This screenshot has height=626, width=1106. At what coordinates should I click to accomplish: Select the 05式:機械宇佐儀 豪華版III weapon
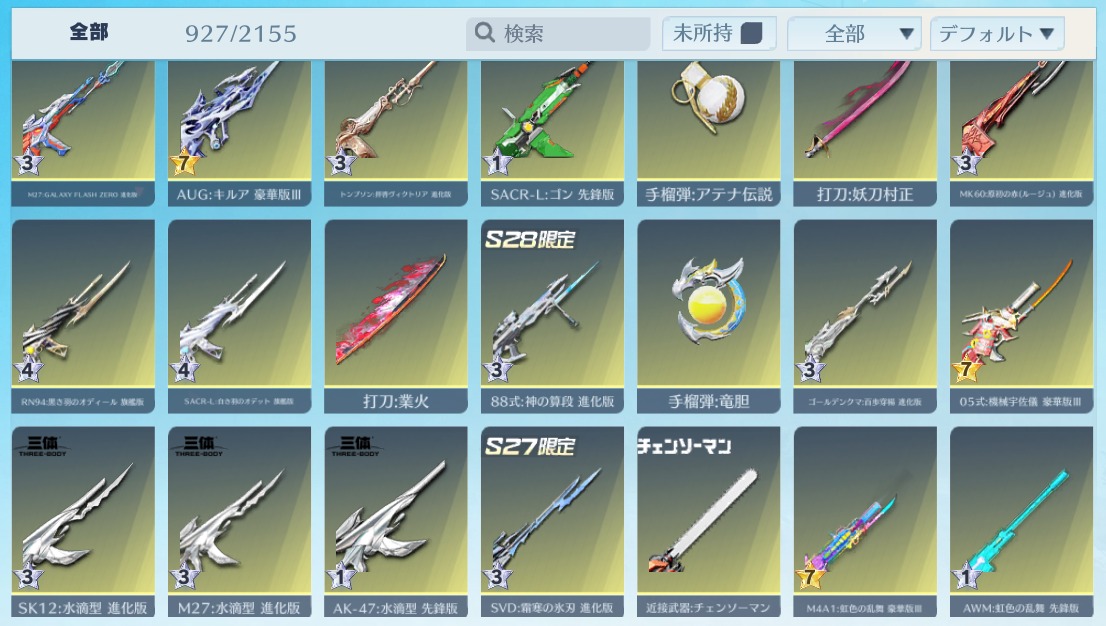(1021, 316)
